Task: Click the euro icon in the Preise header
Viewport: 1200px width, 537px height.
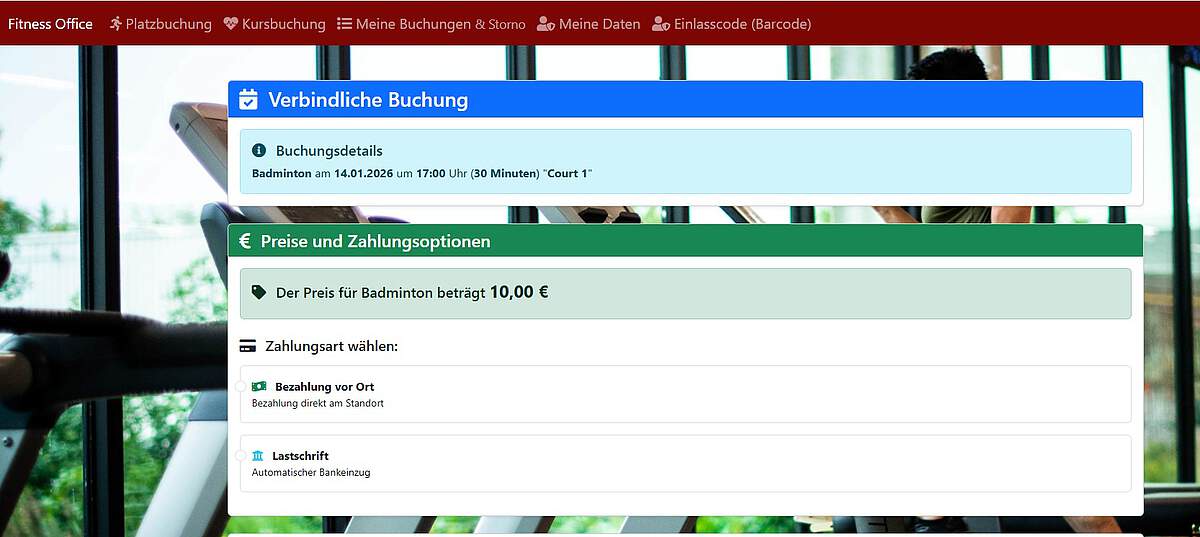Action: point(245,241)
